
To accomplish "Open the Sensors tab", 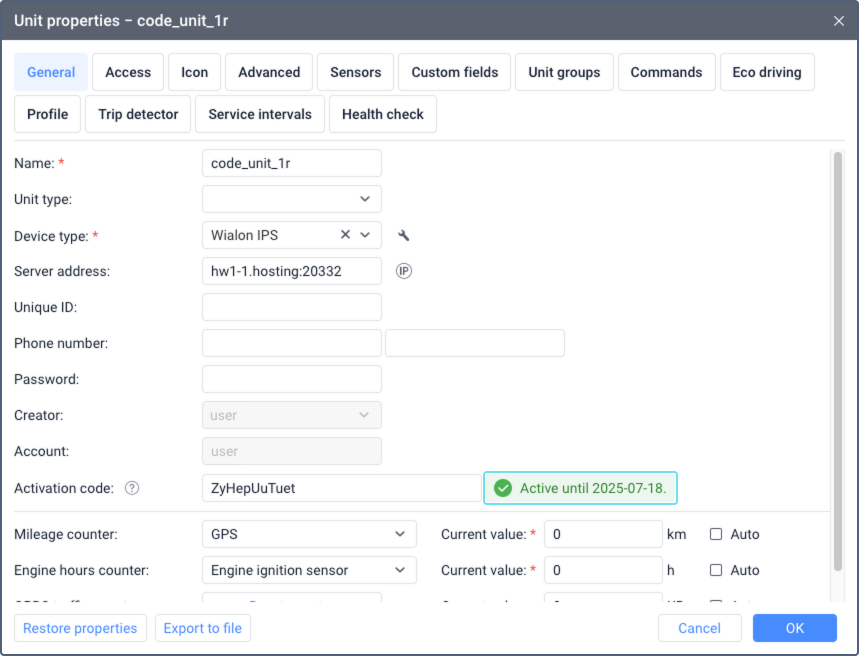I will point(356,72).
